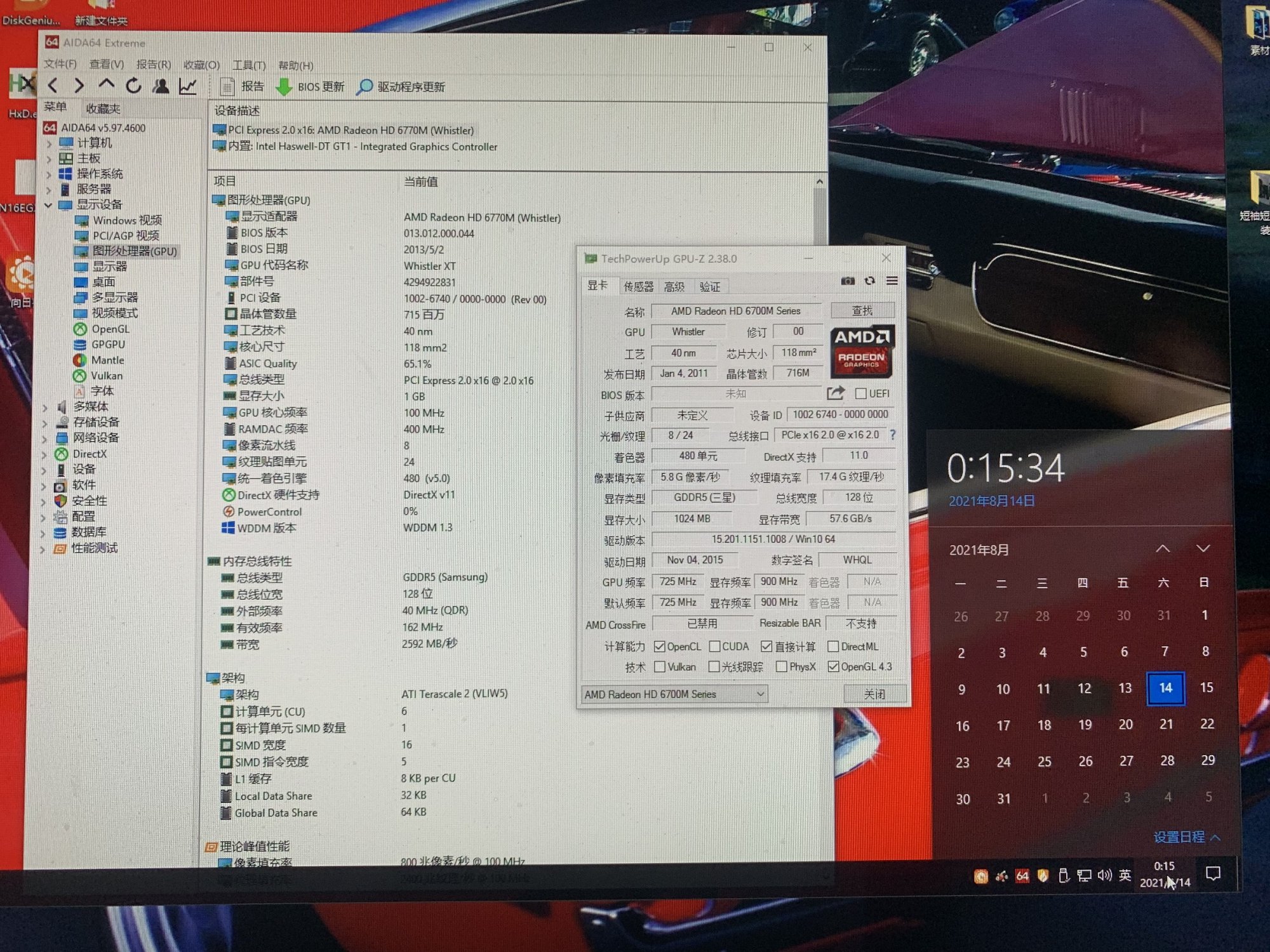This screenshot has width=1270, height=952.
Task: Click the BIOS update green arrow
Action: [284, 87]
